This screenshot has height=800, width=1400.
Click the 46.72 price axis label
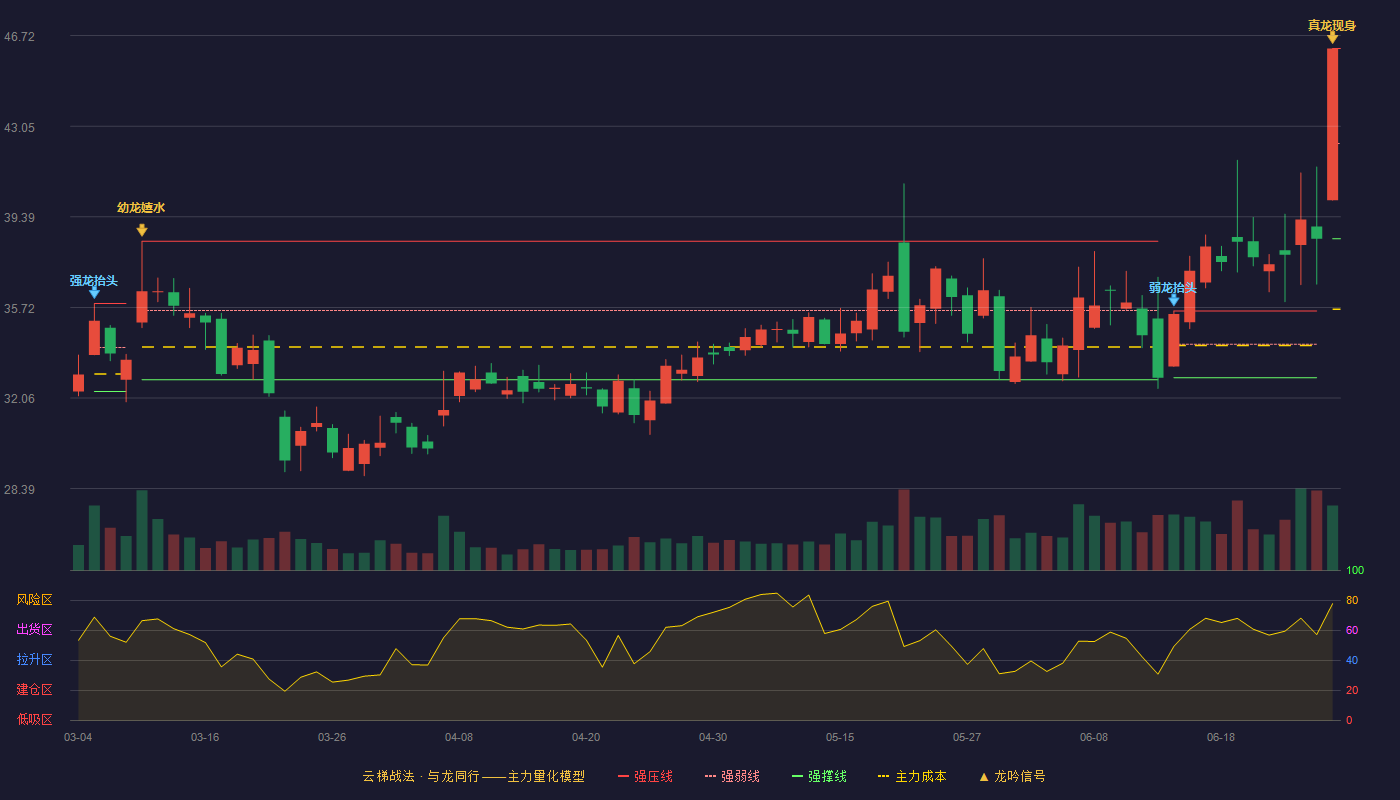click(x=19, y=36)
